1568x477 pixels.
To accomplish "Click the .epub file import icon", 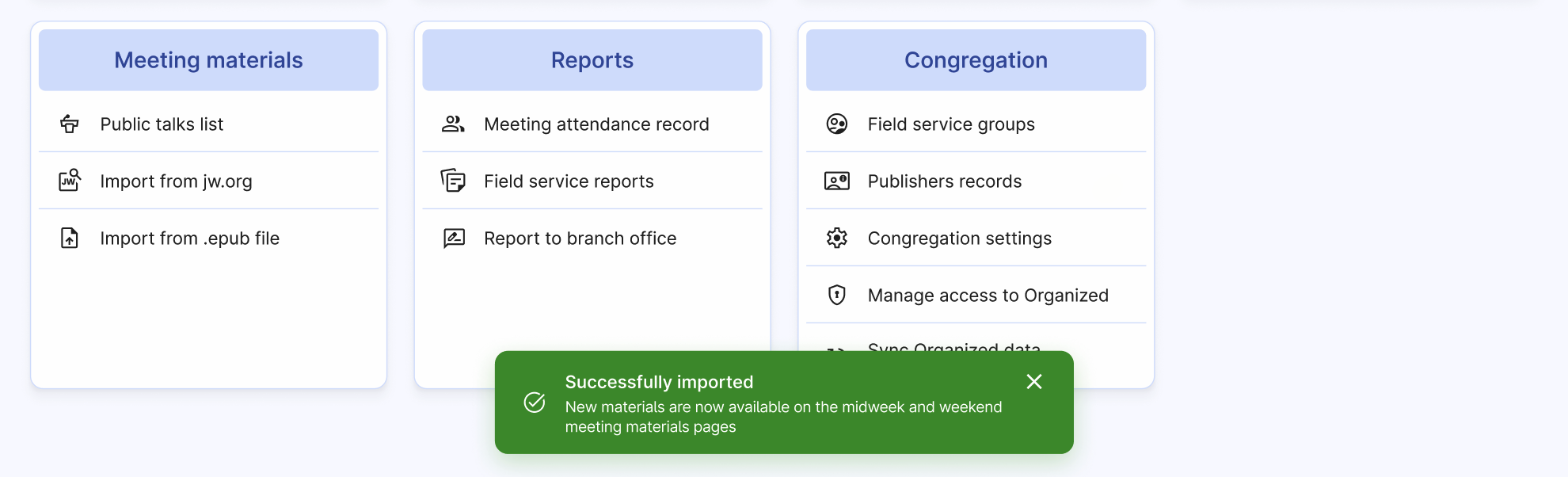I will [70, 238].
